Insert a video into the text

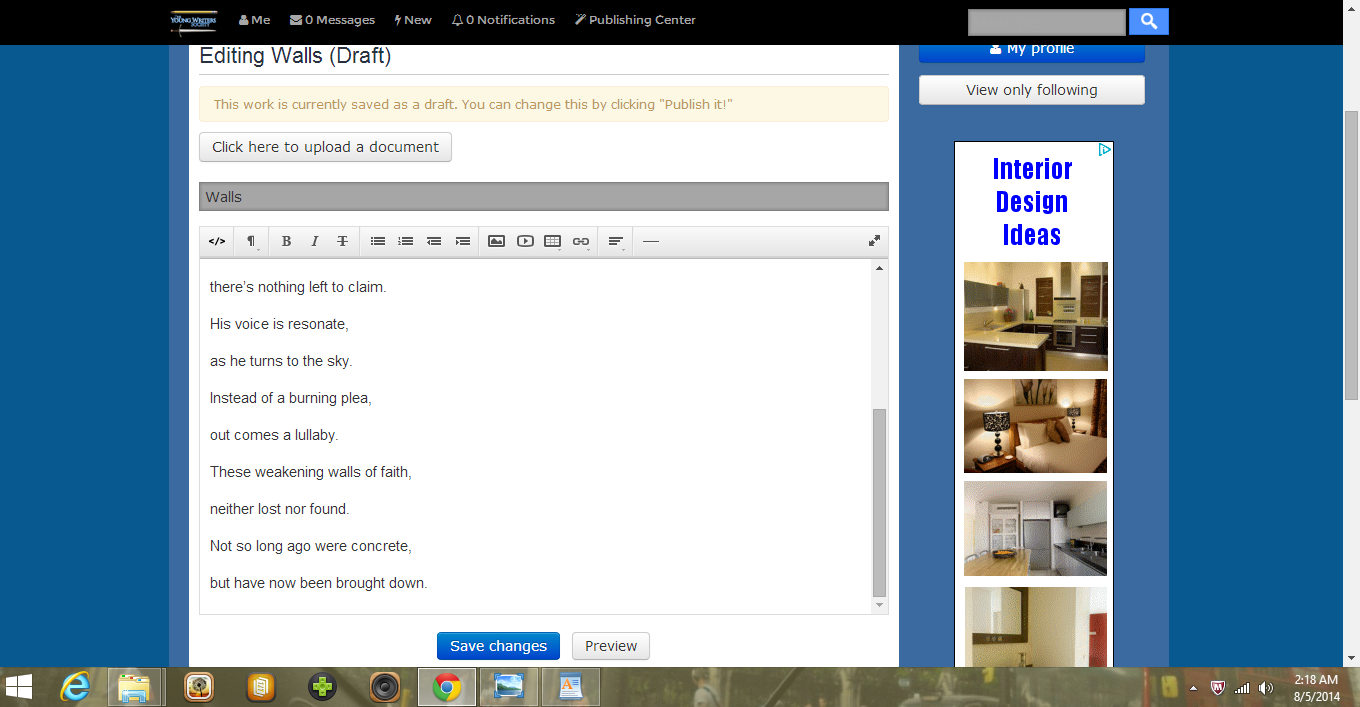[x=525, y=241]
